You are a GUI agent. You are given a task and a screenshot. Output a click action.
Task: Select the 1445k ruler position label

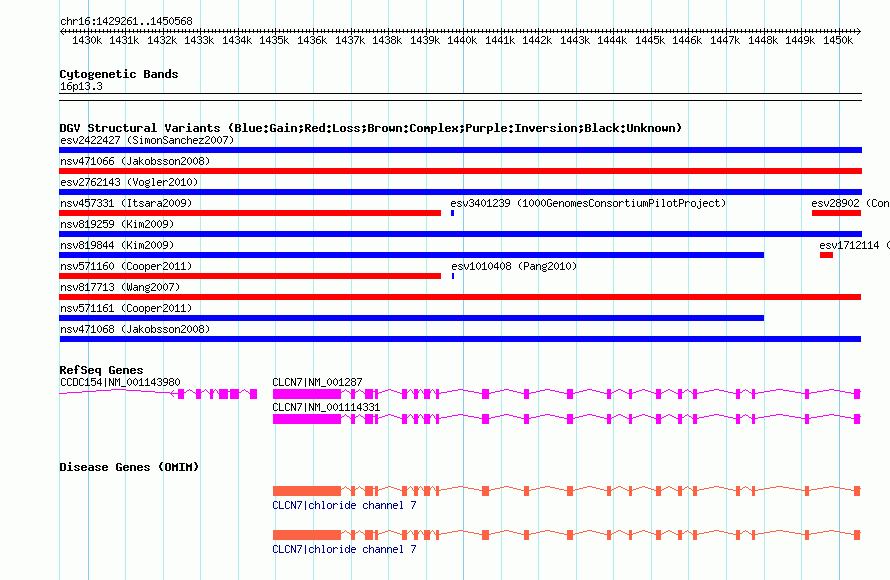[x=650, y=40]
